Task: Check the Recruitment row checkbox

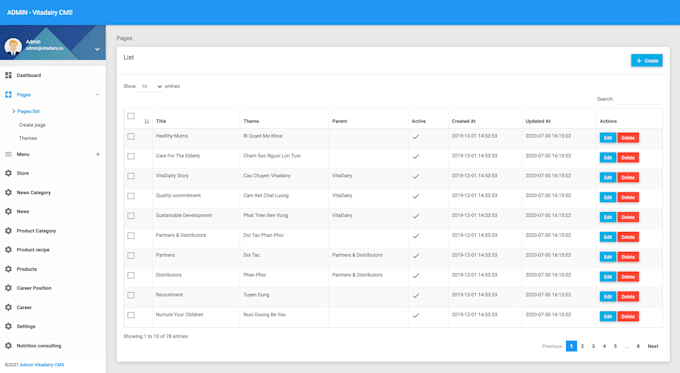Action: (131, 295)
